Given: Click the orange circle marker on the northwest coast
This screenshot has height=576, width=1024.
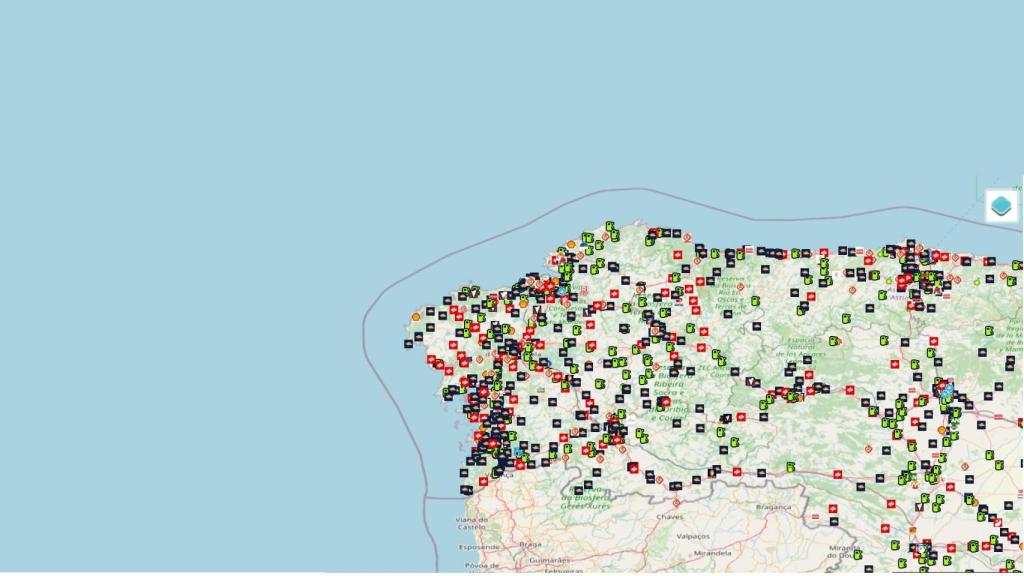Looking at the screenshot, I should tap(416, 316).
